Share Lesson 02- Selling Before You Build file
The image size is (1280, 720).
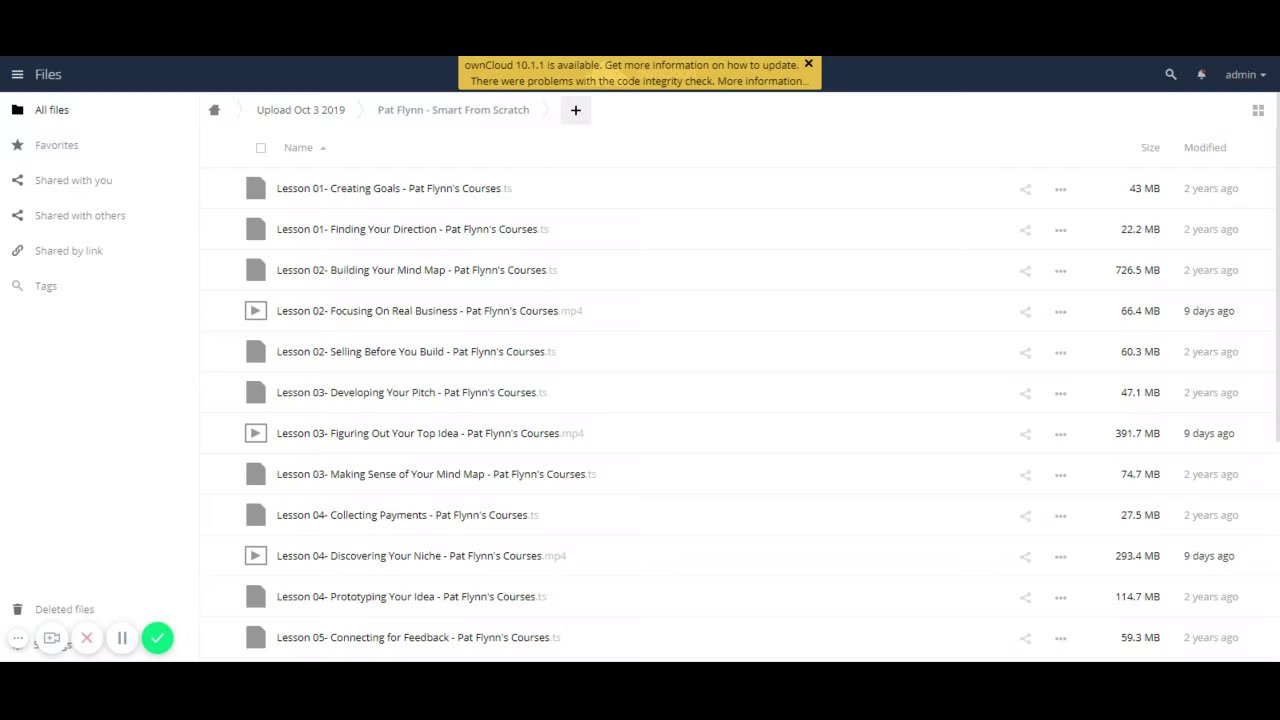[1025, 352]
